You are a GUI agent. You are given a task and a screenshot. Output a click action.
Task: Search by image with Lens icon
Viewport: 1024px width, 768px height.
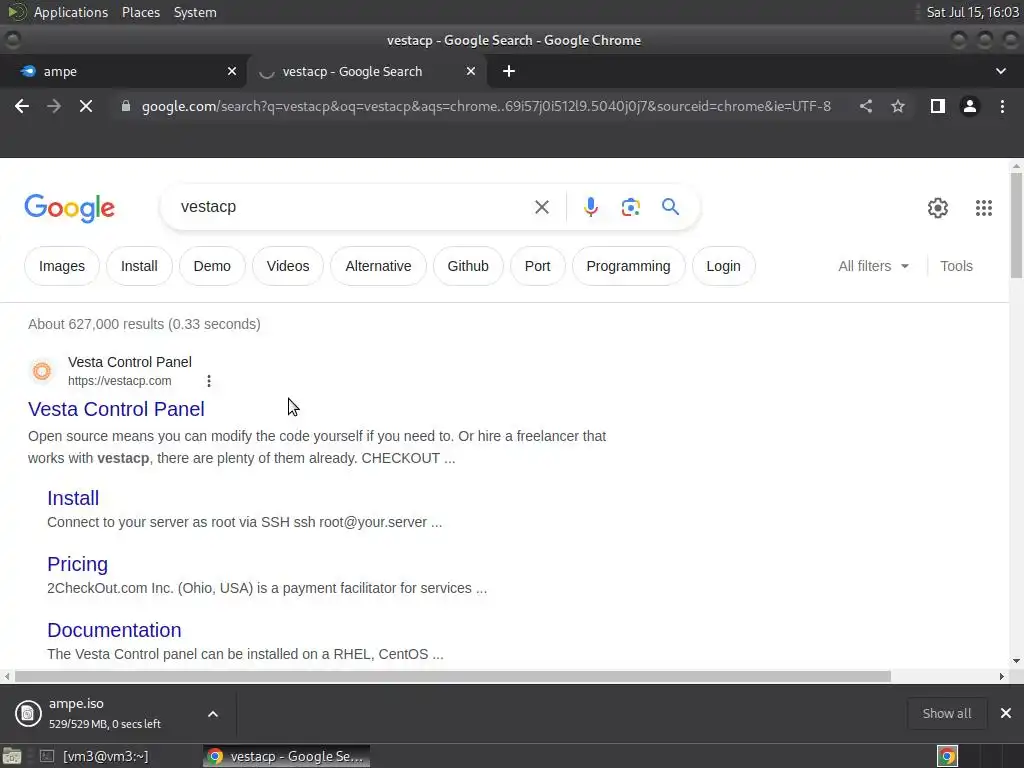[x=630, y=207]
